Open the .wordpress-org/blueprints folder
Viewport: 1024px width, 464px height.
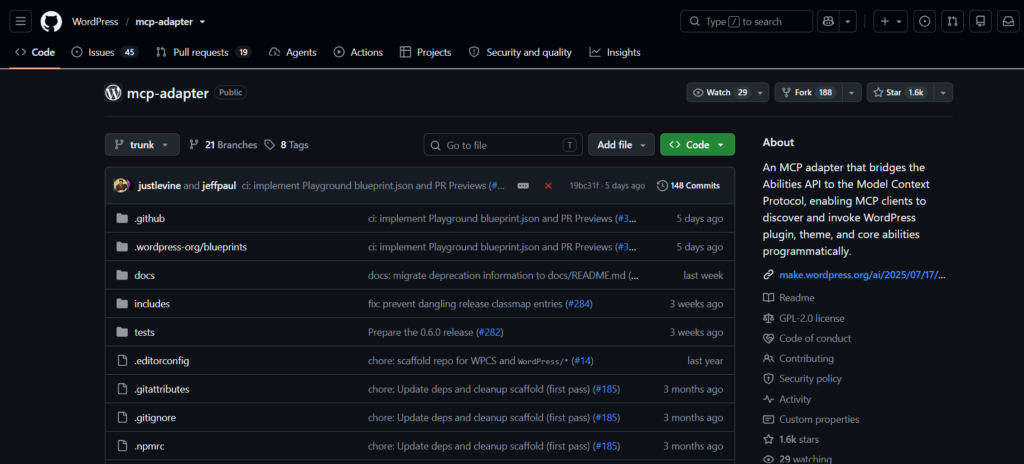191,247
